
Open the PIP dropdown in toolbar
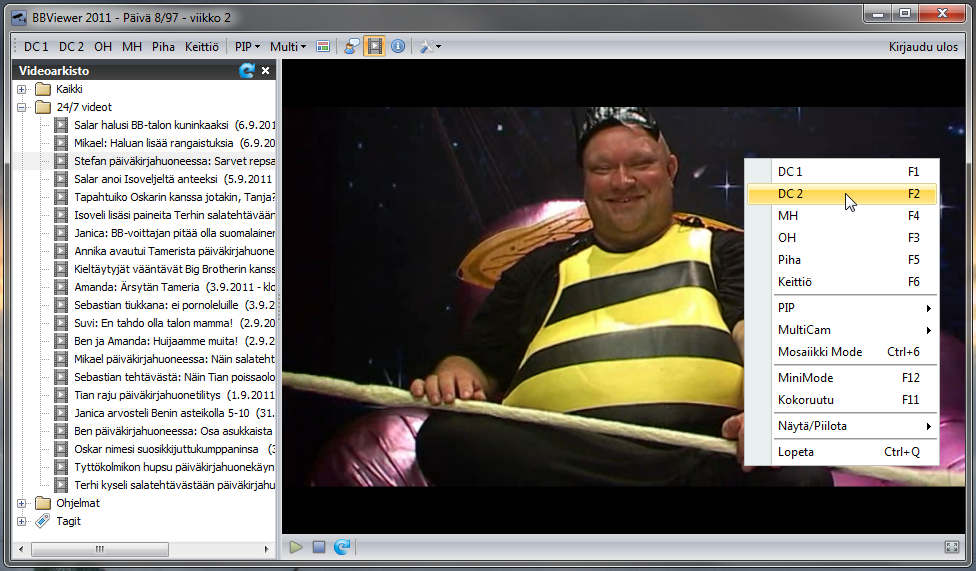pyautogui.click(x=247, y=47)
